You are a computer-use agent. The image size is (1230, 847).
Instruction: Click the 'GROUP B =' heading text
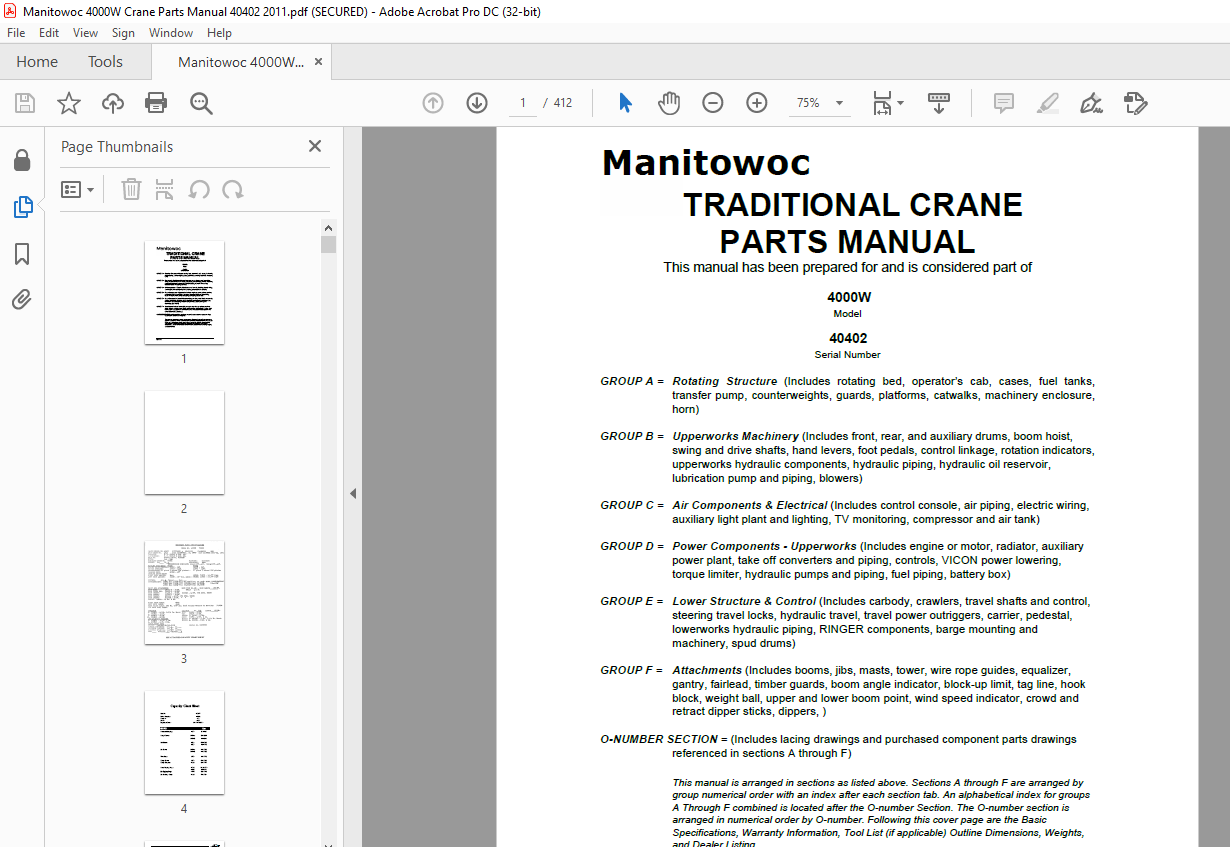pos(632,436)
